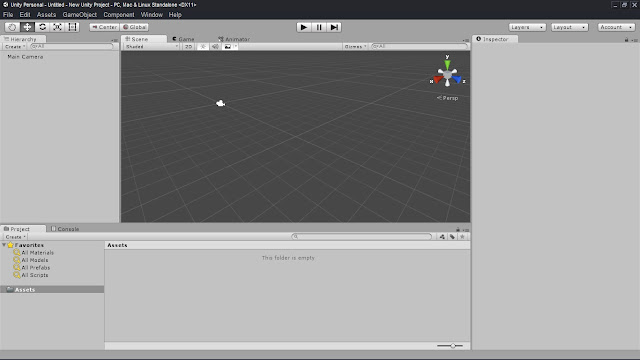This screenshot has width=640, height=360.
Task: Select the Scale tool
Action: click(x=57, y=27)
